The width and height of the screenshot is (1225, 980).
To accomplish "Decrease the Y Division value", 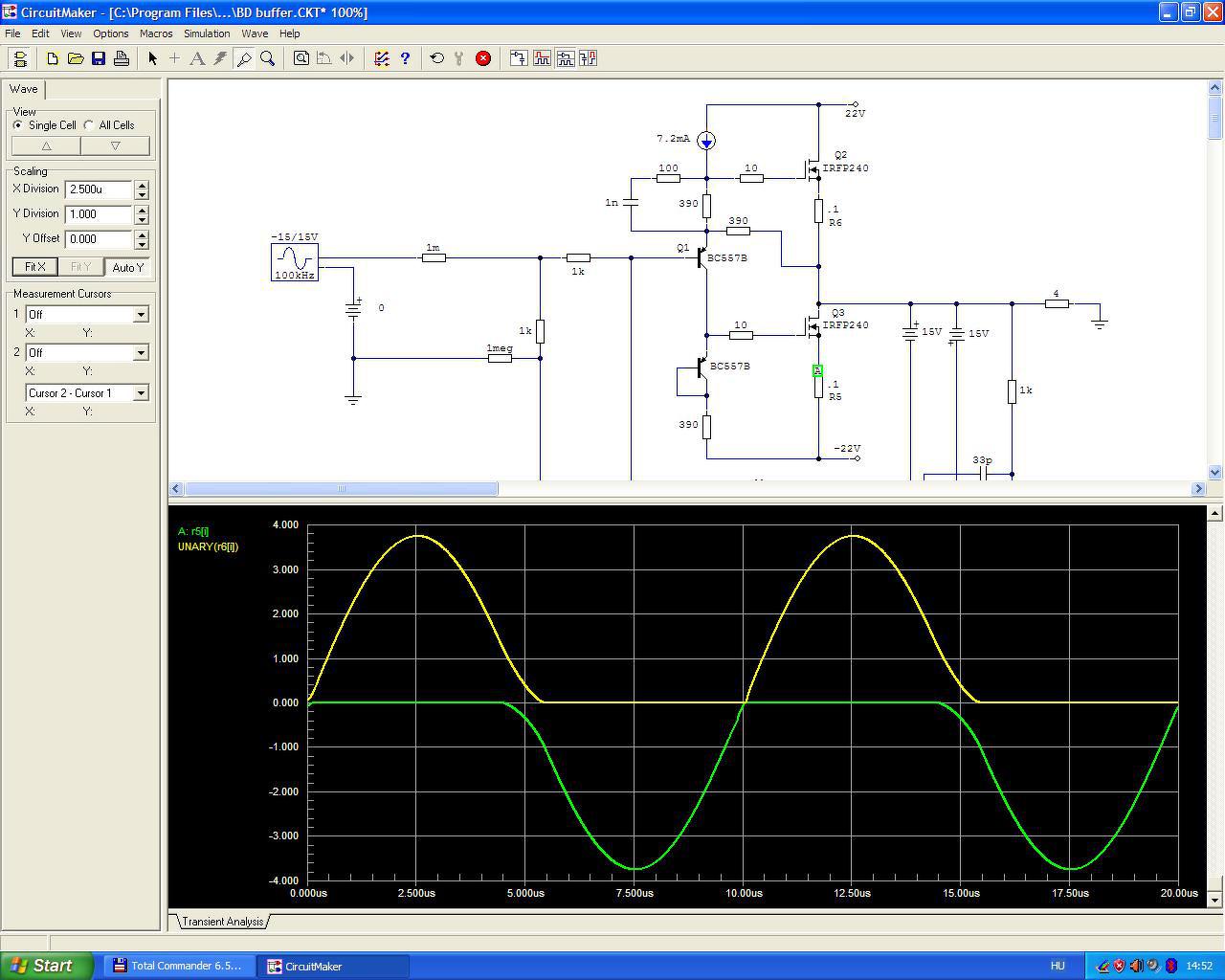I will coord(142,219).
